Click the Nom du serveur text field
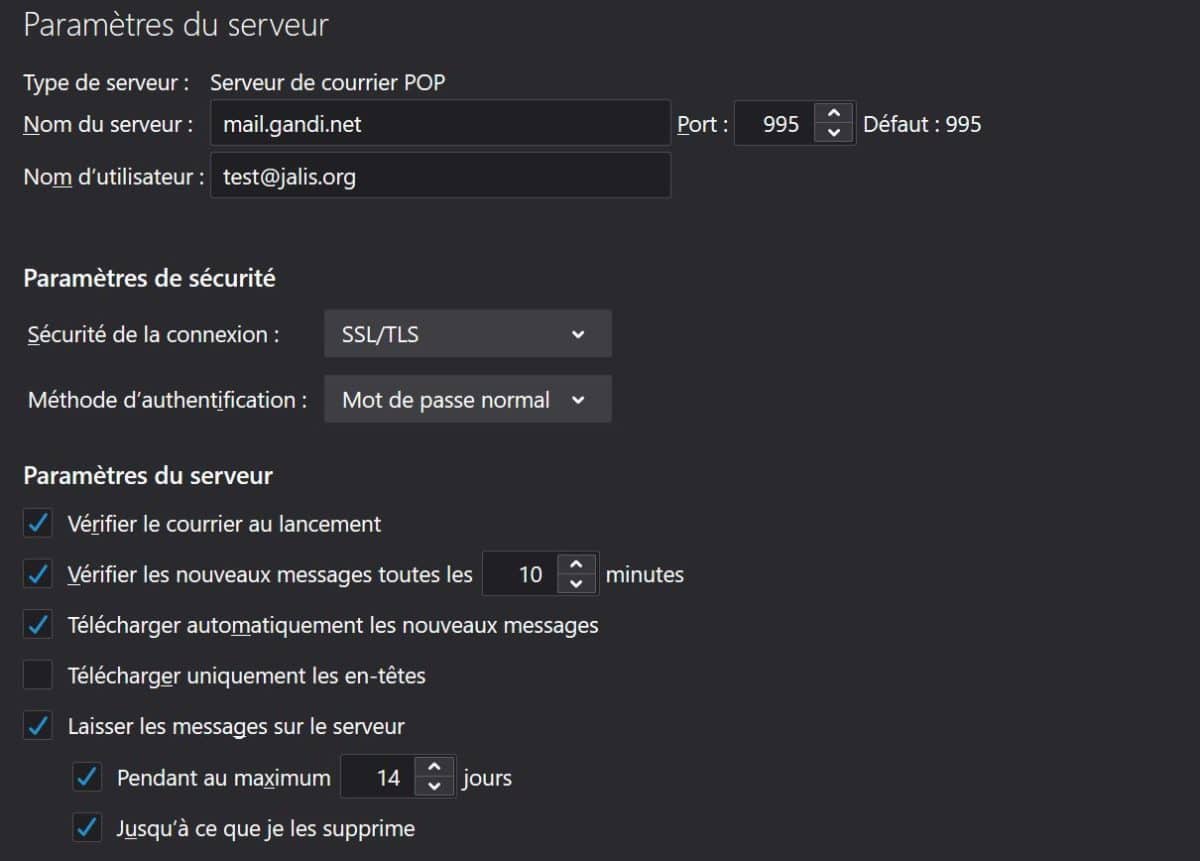The image size is (1200, 861). [440, 124]
